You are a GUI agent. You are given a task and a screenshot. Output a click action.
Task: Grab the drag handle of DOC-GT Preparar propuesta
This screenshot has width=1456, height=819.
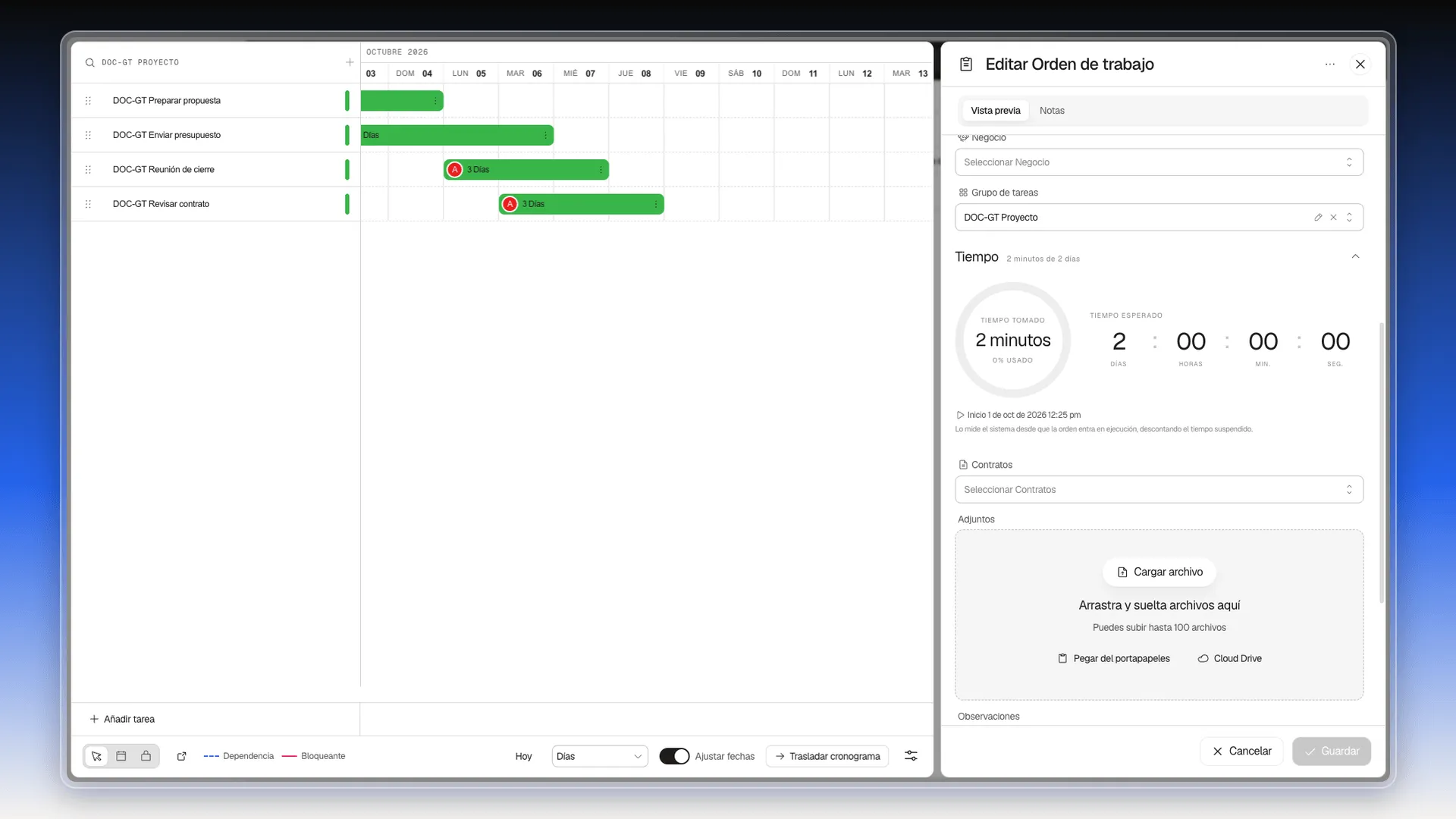(x=88, y=101)
